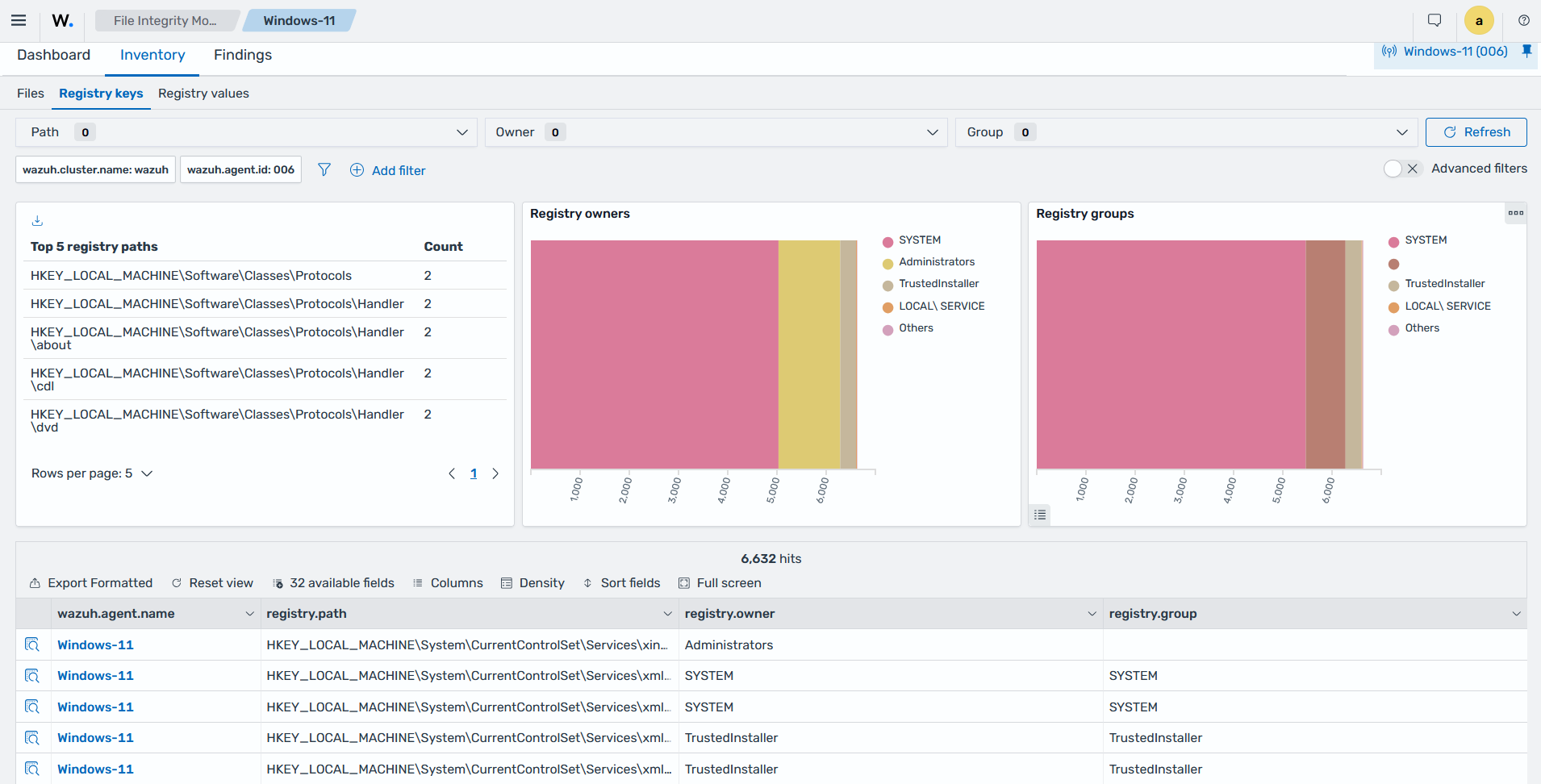Click the SYSTEM color dot in Registry owners legend
This screenshot has height=784, width=1541.
point(887,241)
